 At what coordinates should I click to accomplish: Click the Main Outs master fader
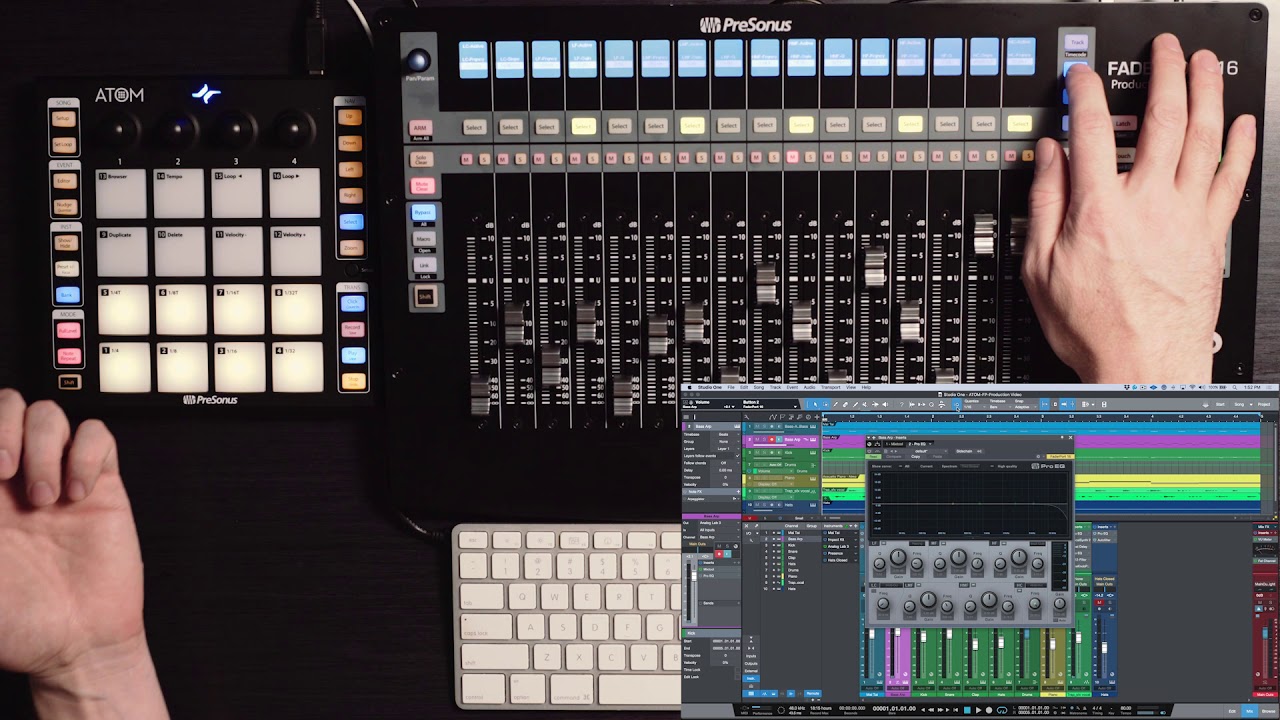pyautogui.click(x=1265, y=633)
